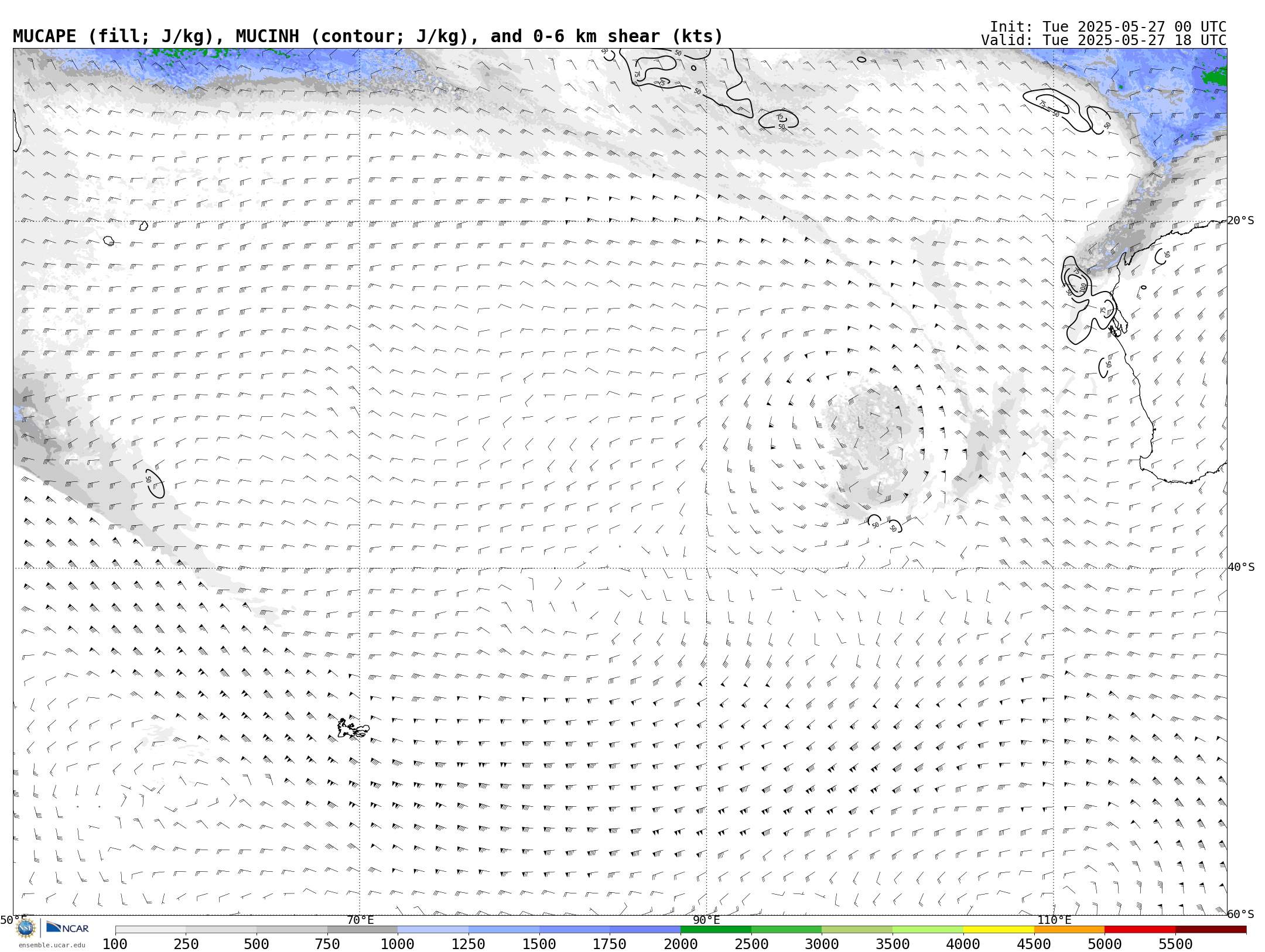Open the ensemble.ucar.edu link text
The image size is (1265, 952).
52,945
